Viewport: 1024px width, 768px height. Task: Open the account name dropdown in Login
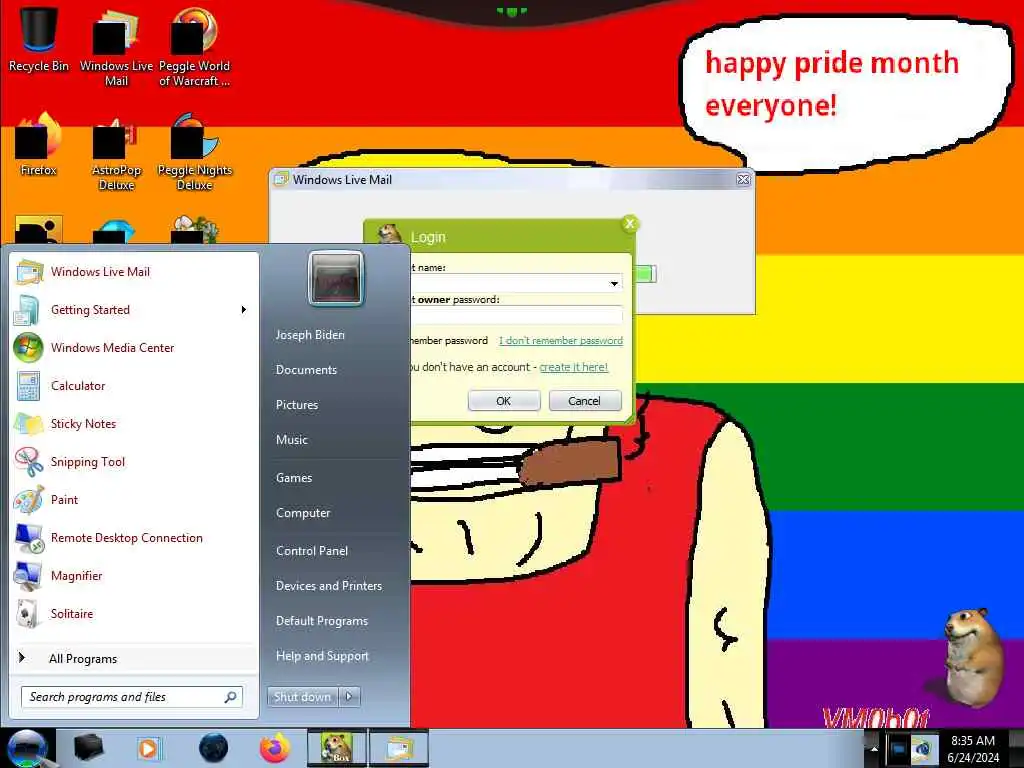click(x=614, y=283)
